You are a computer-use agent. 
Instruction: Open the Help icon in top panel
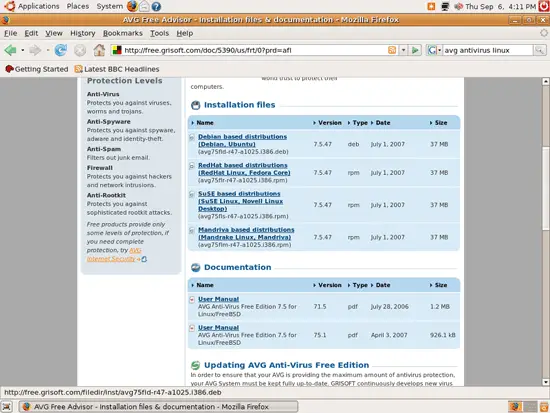coord(156,6)
